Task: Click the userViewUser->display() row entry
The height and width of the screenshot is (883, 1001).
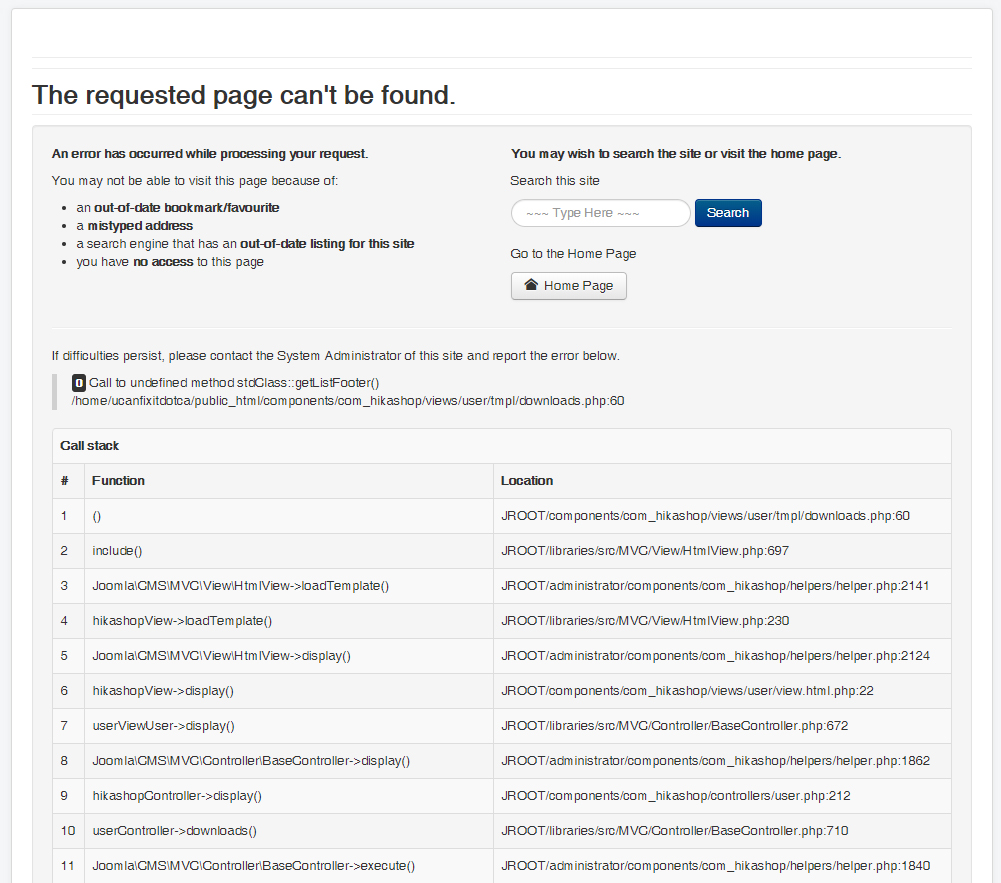Action: 170,726
